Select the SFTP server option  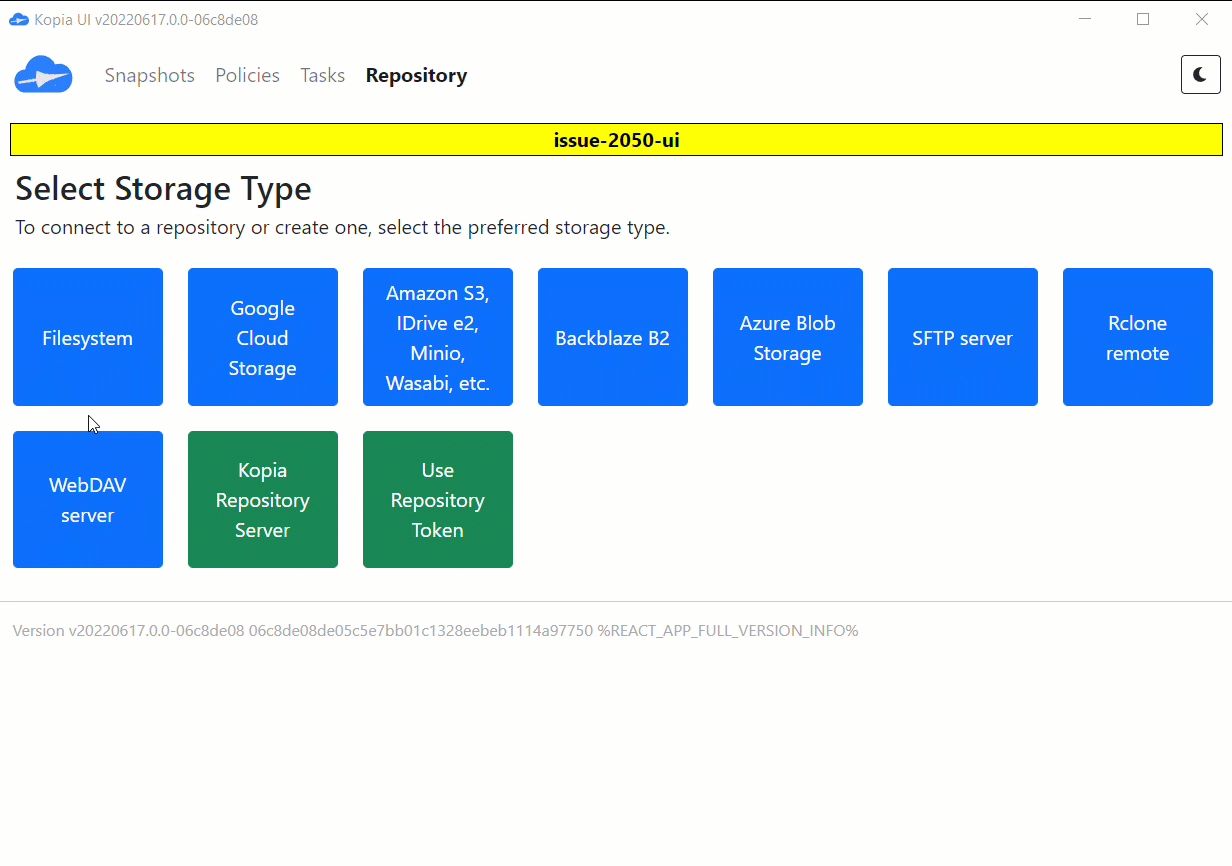962,337
